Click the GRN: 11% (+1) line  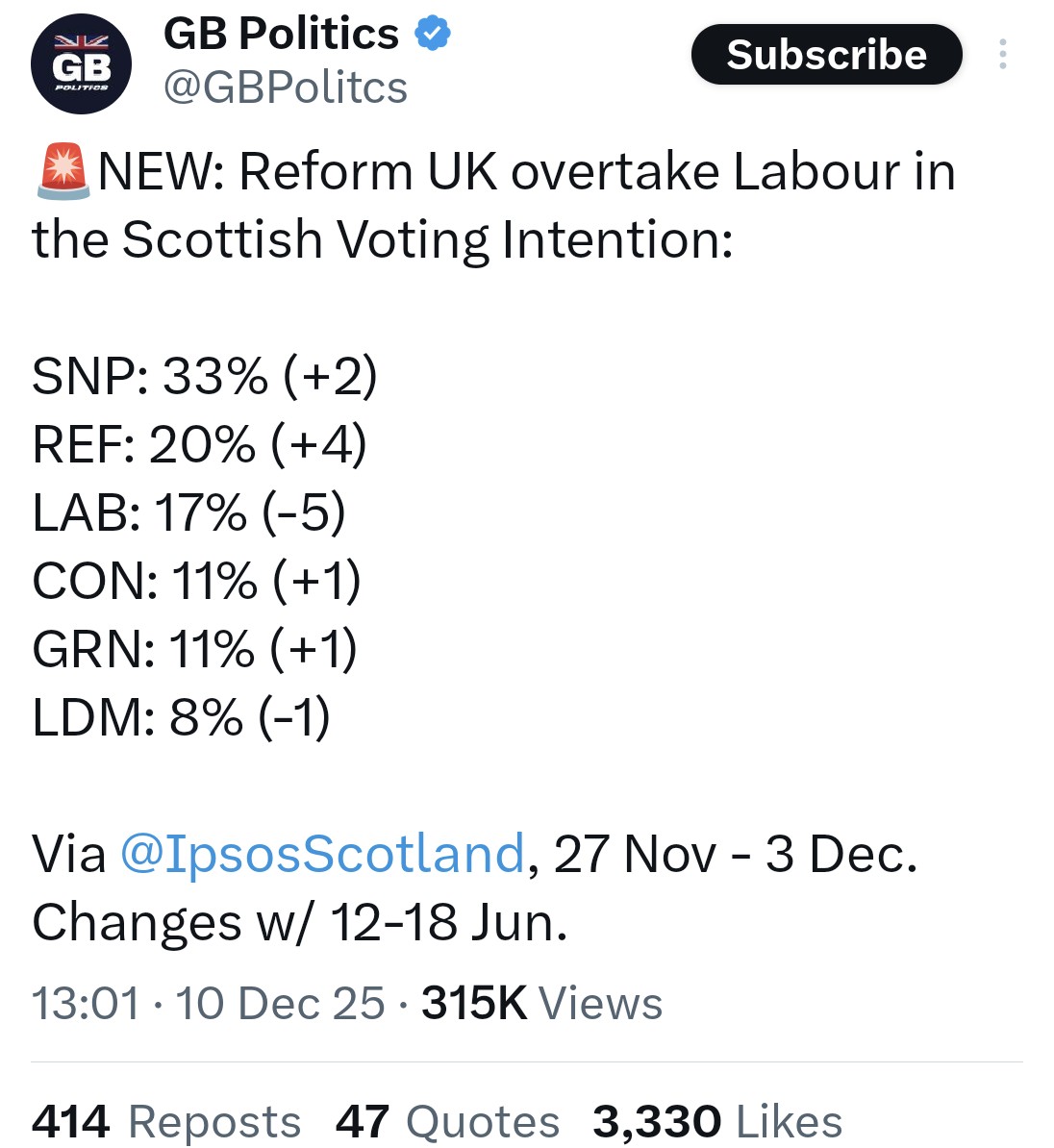194,649
